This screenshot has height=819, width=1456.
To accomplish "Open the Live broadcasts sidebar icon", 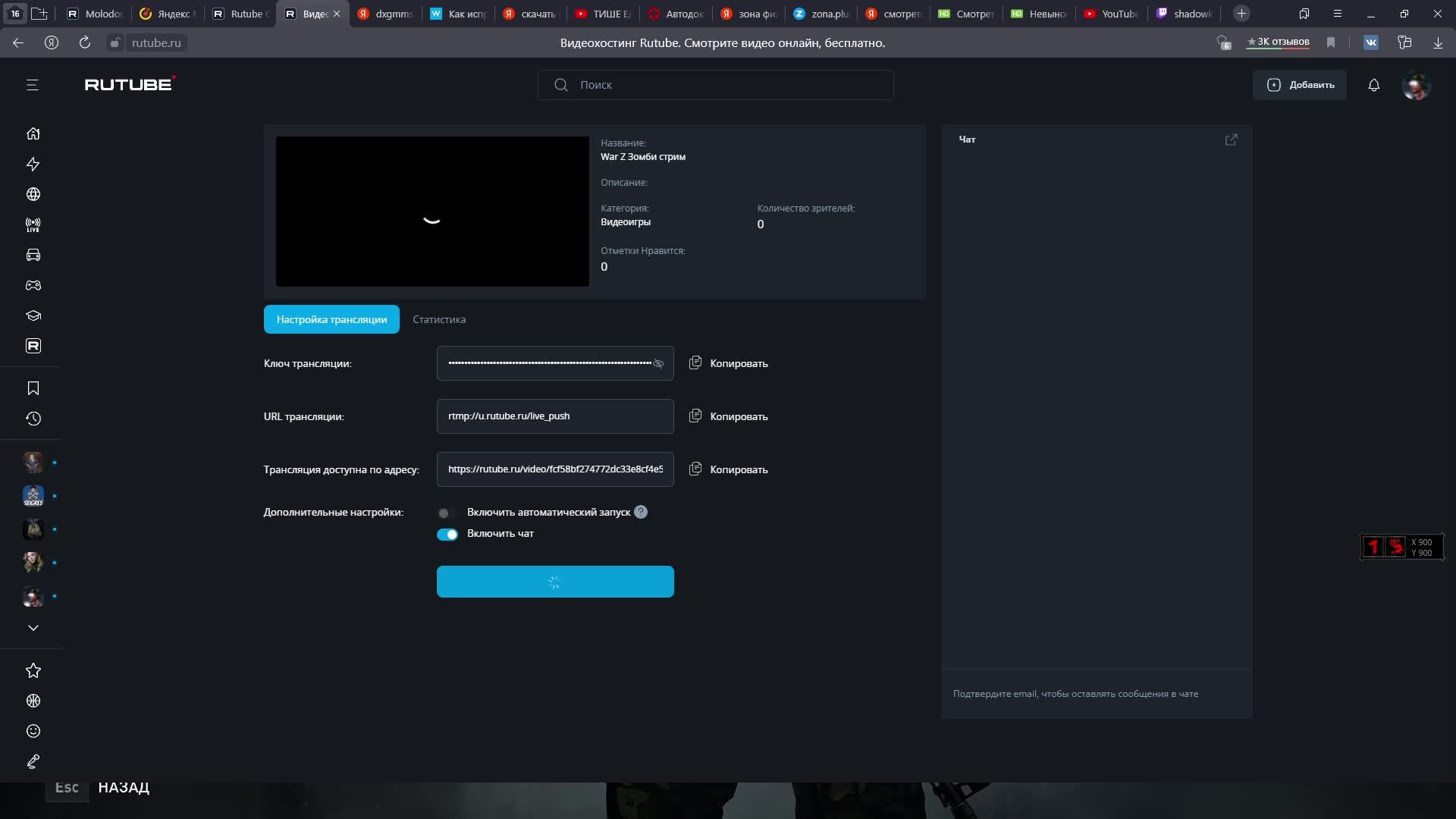I will (x=33, y=224).
